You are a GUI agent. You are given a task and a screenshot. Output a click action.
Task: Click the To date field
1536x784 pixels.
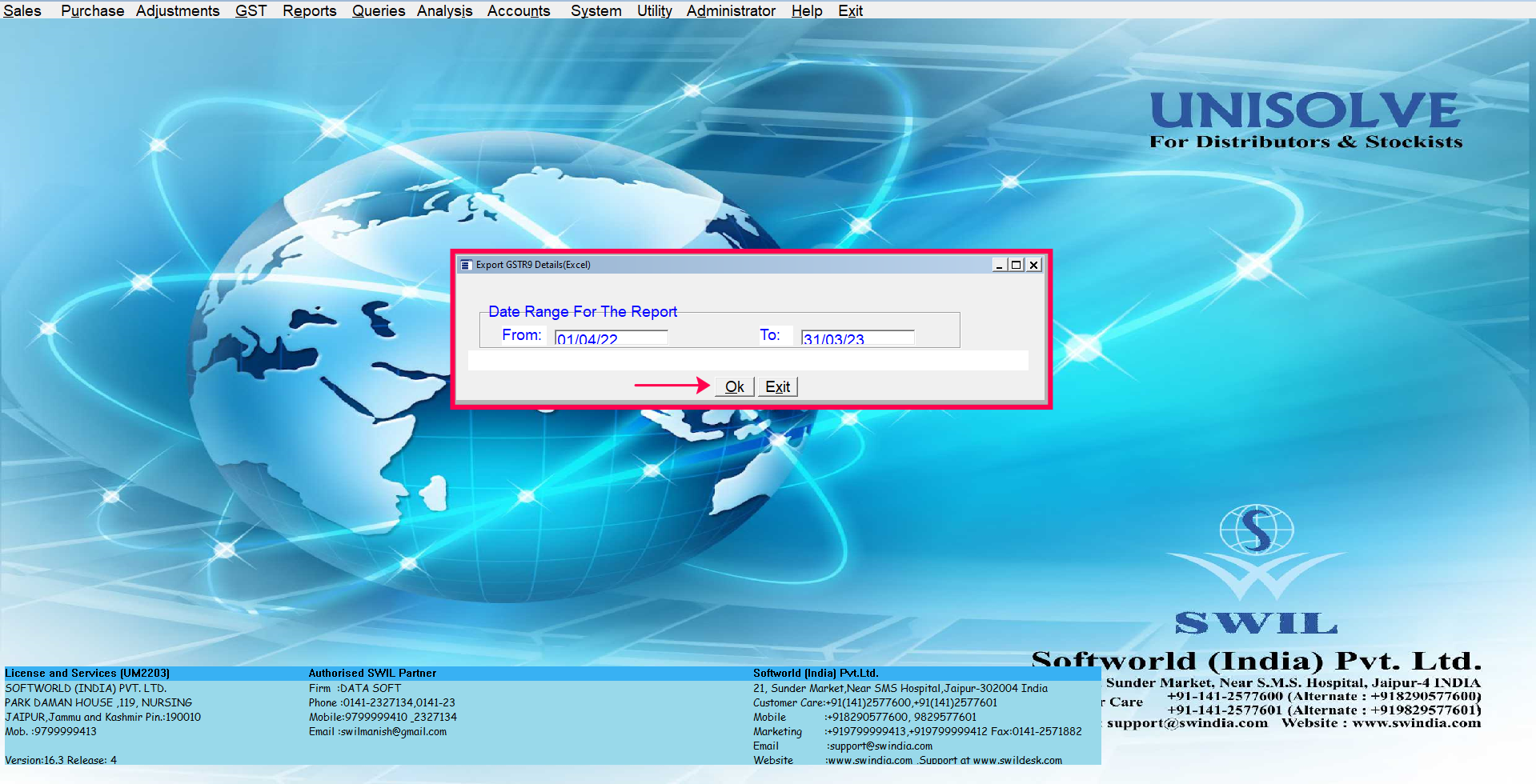click(x=857, y=338)
